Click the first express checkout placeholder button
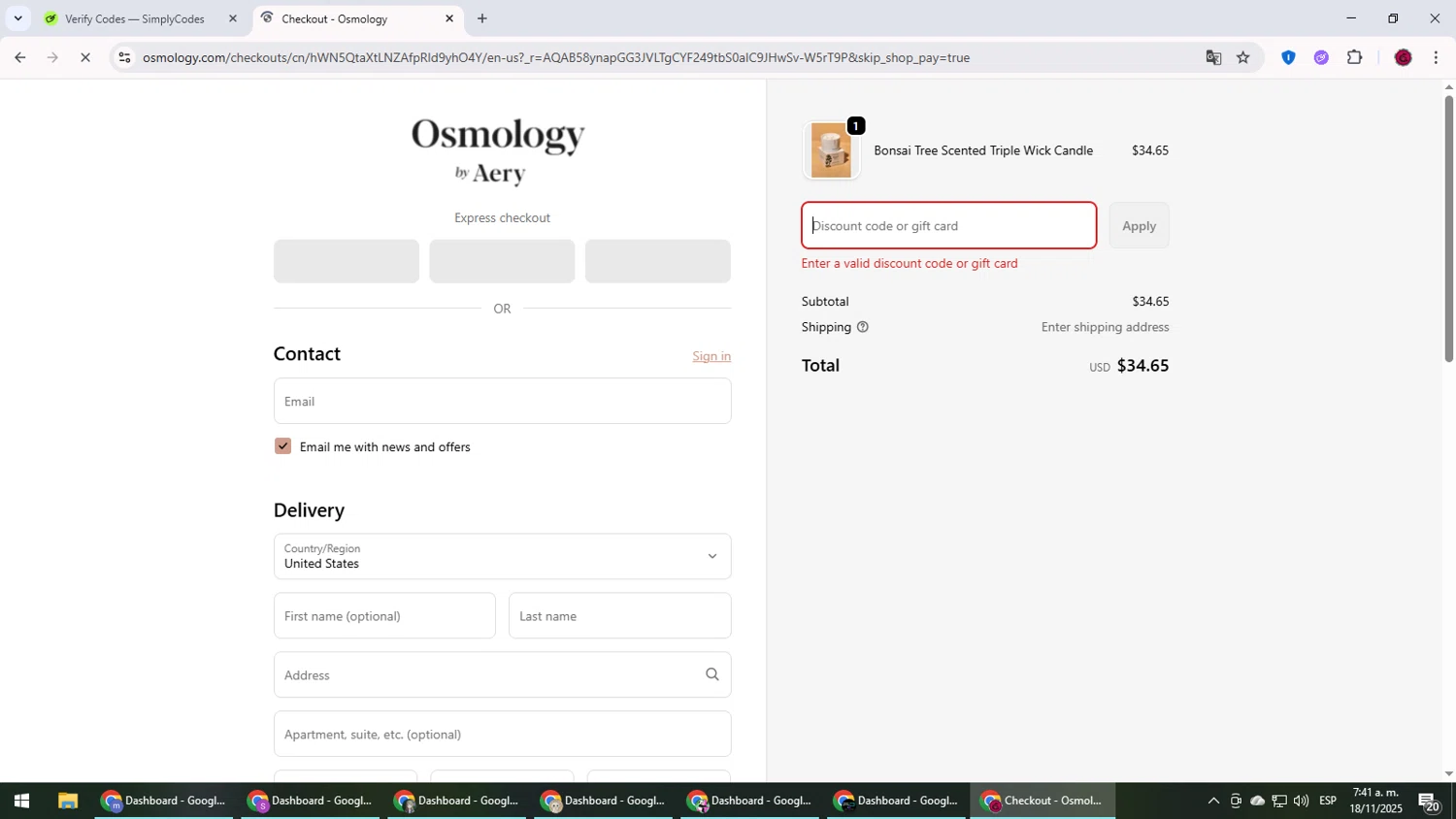Screen dimensions: 1456x819 pyautogui.click(x=347, y=261)
